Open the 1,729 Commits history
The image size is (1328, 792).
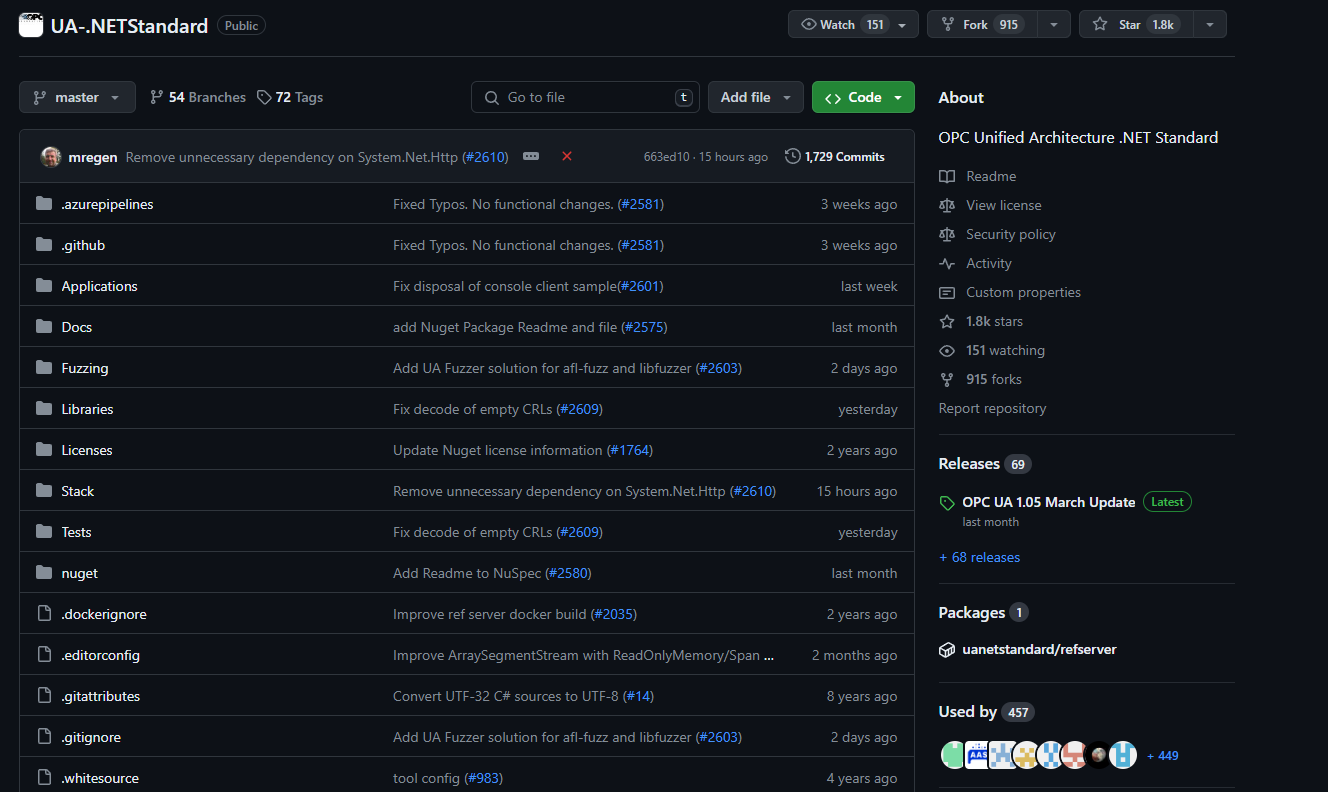point(835,157)
